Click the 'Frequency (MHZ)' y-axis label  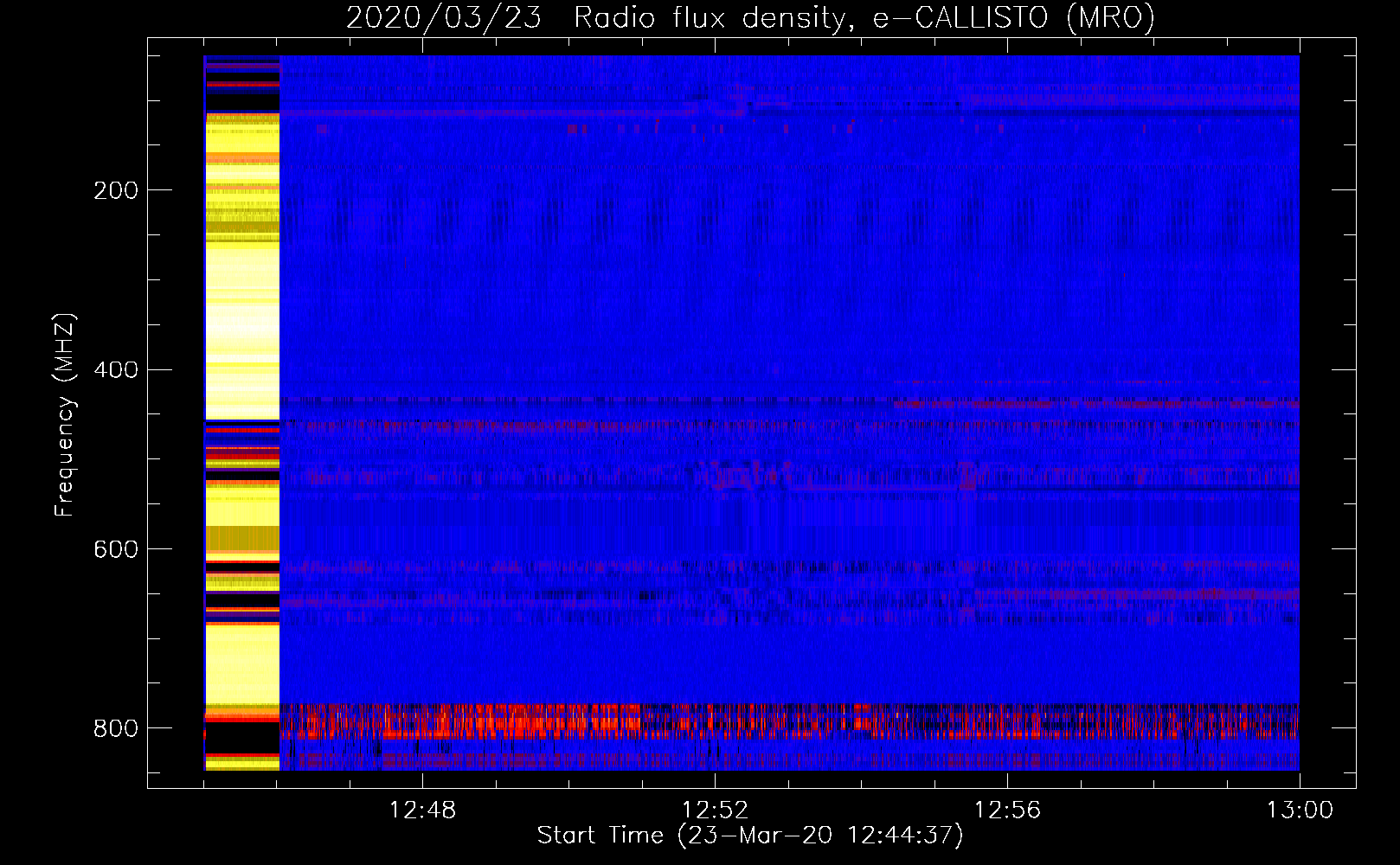tap(64, 414)
